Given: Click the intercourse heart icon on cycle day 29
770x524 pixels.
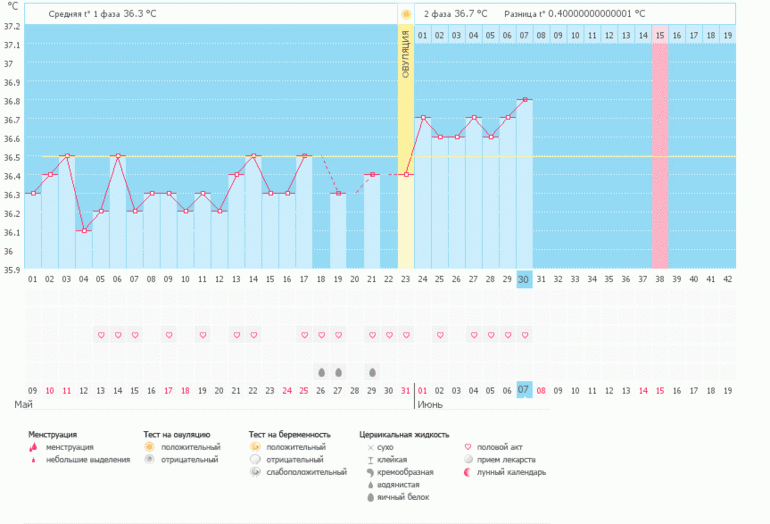Looking at the screenshot, I should 508,335.
